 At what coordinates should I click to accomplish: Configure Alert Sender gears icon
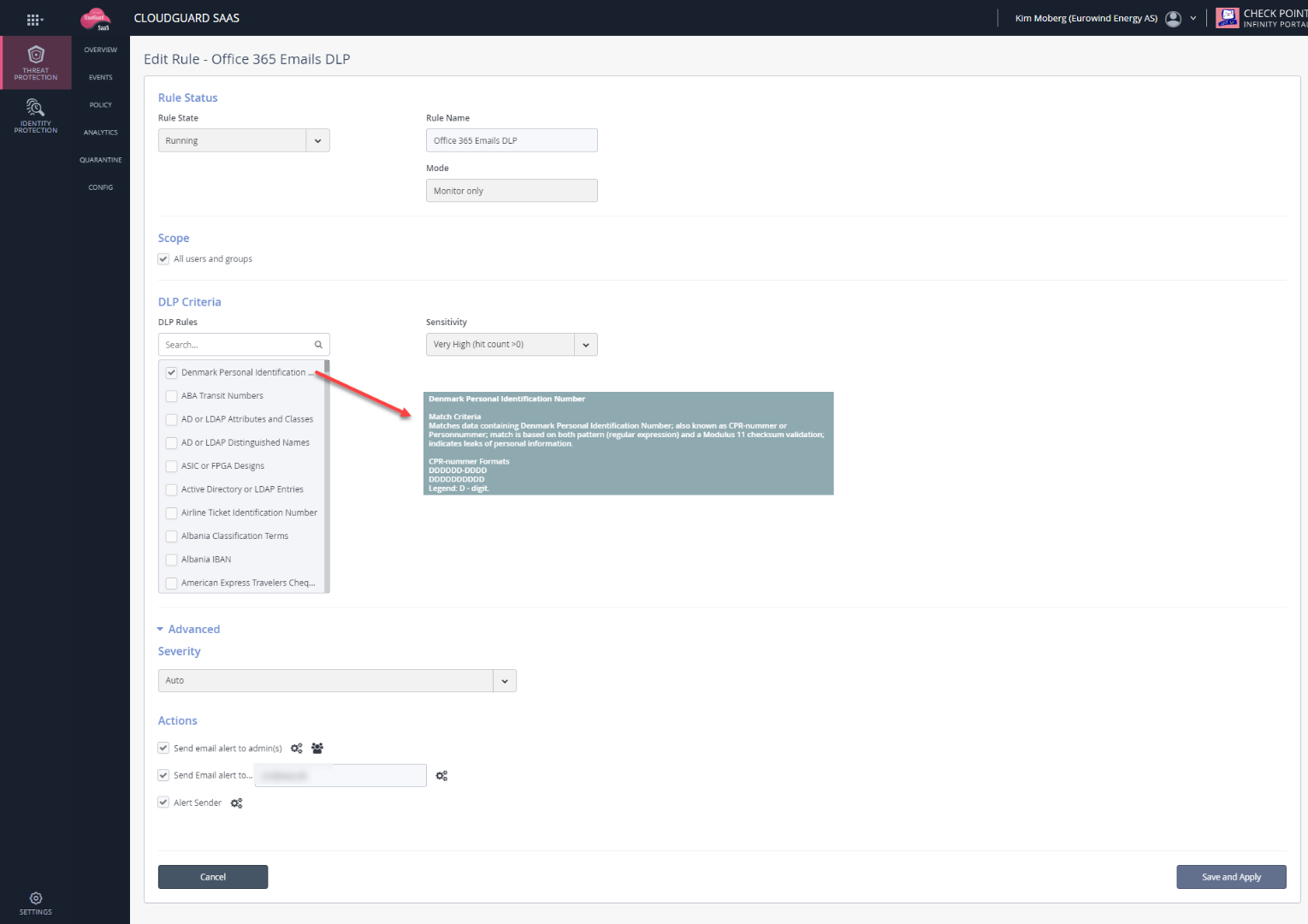tap(237, 803)
